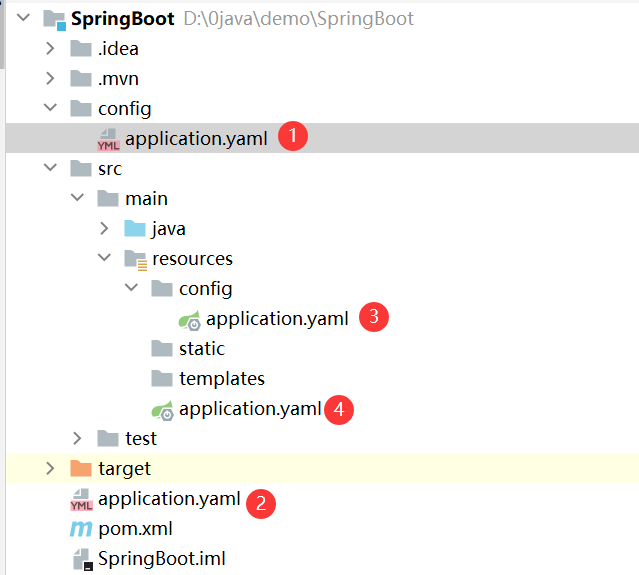Select the SpringBoot project name
Viewport: 639px width, 575px height.
(123, 19)
